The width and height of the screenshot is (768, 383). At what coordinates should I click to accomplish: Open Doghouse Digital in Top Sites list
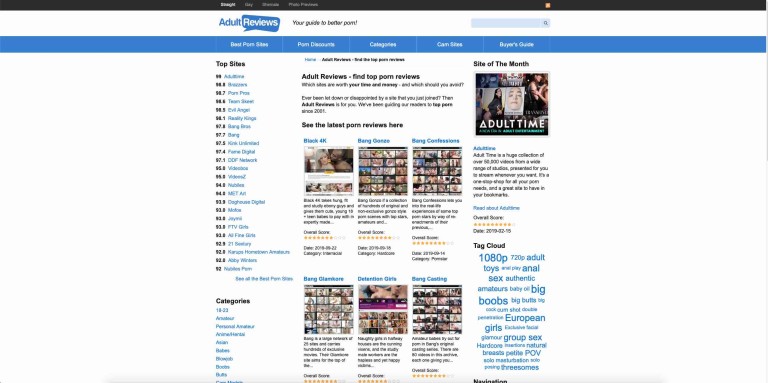pyautogui.click(x=246, y=202)
